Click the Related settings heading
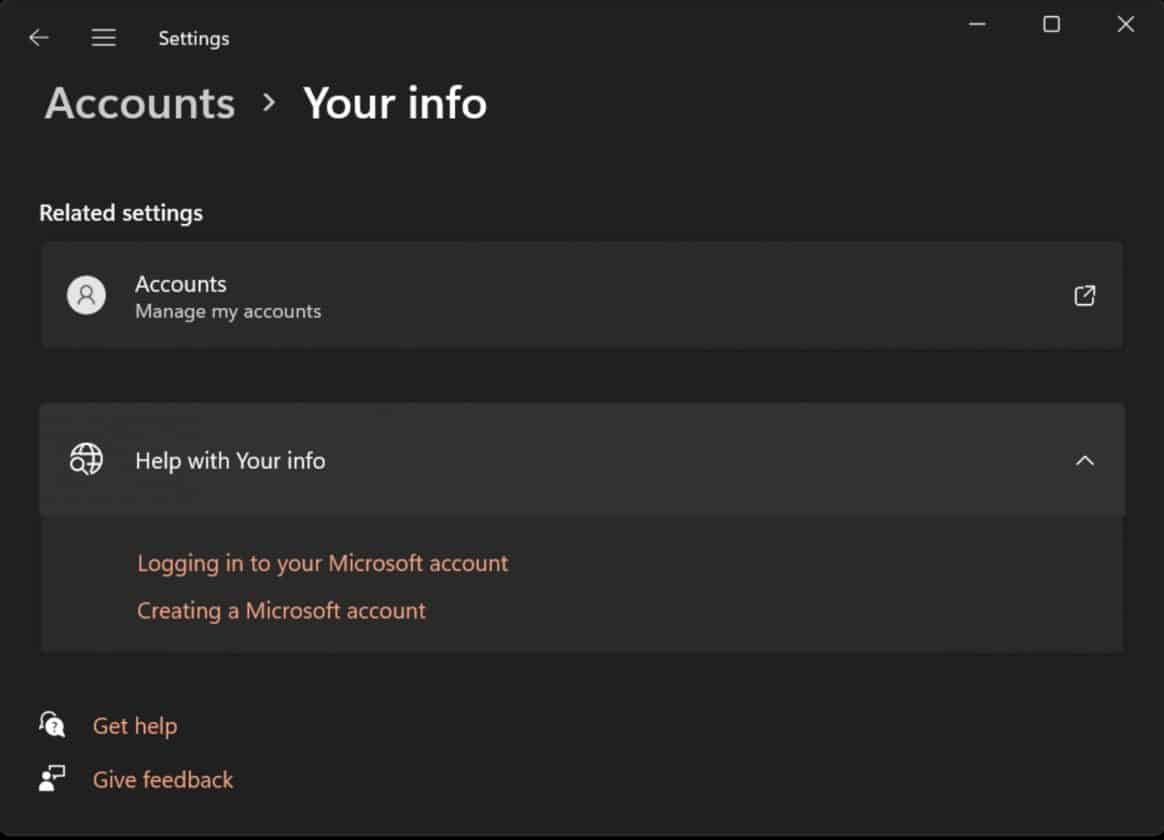Viewport: 1164px width, 840px height. tap(121, 212)
